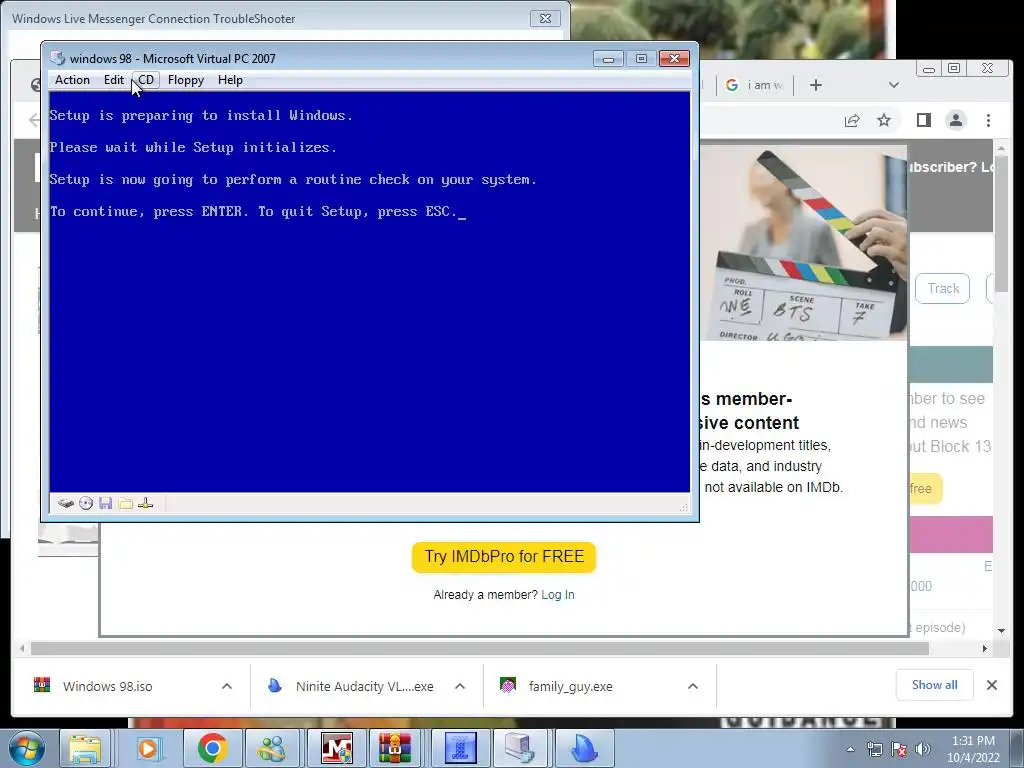1024x768 pixels.
Task: Click the Log In link
Action: 558,595
